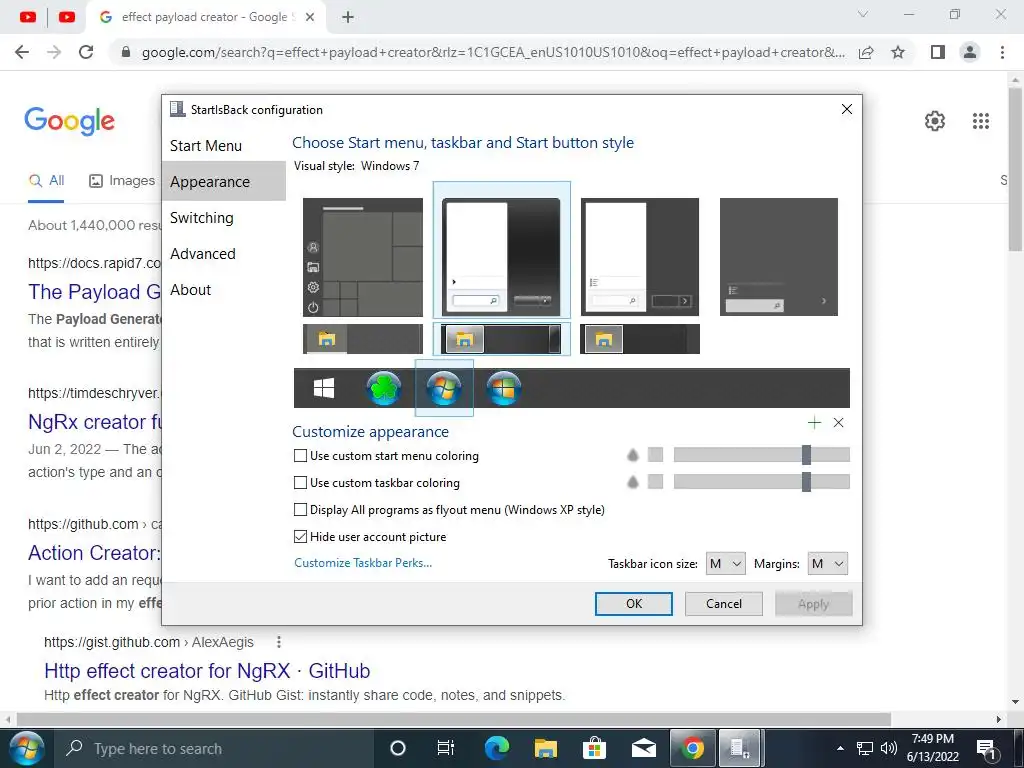The height and width of the screenshot is (768, 1024).
Task: Open Http effect creator for NgRX result
Action: click(207, 671)
